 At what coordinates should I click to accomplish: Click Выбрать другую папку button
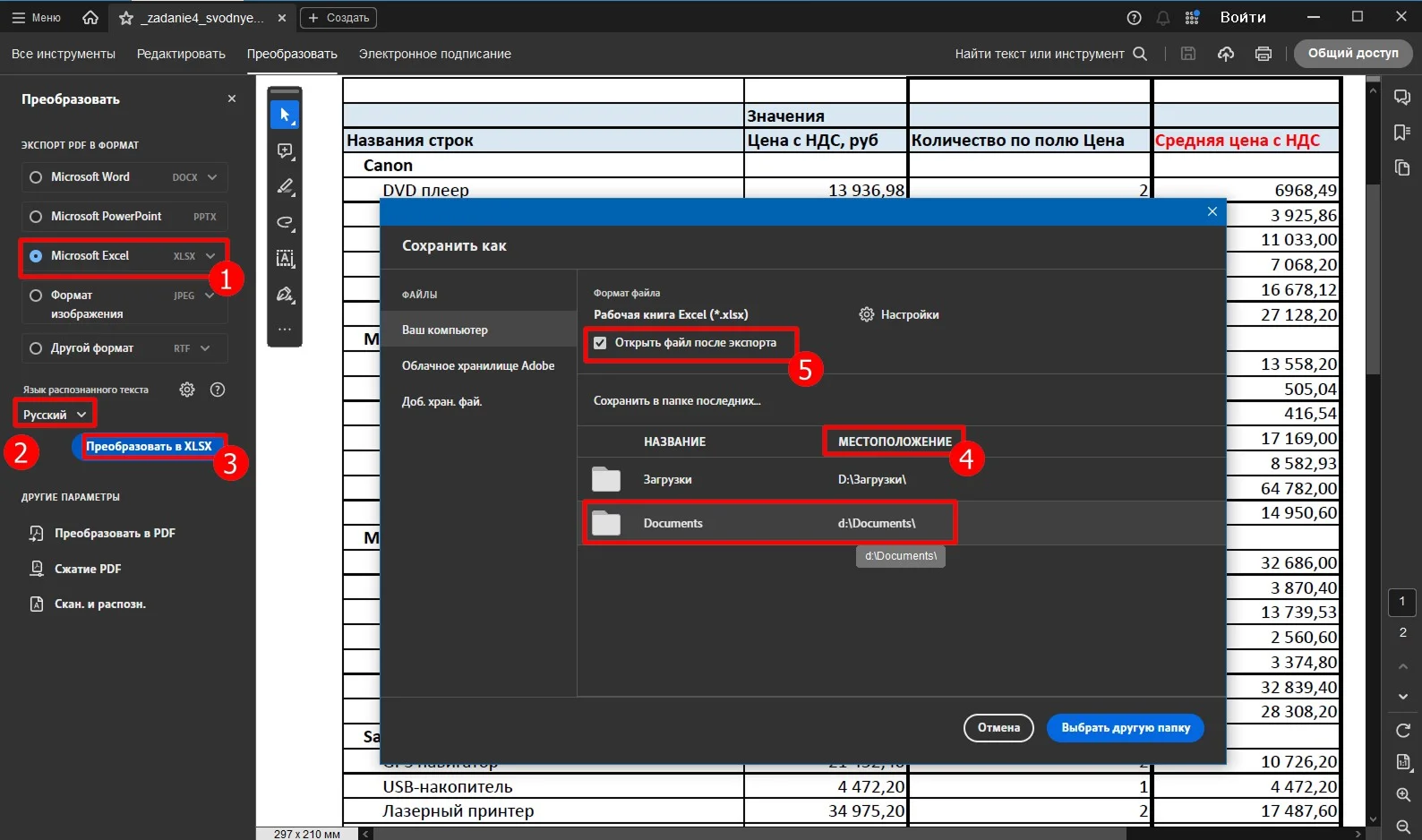pos(1125,728)
